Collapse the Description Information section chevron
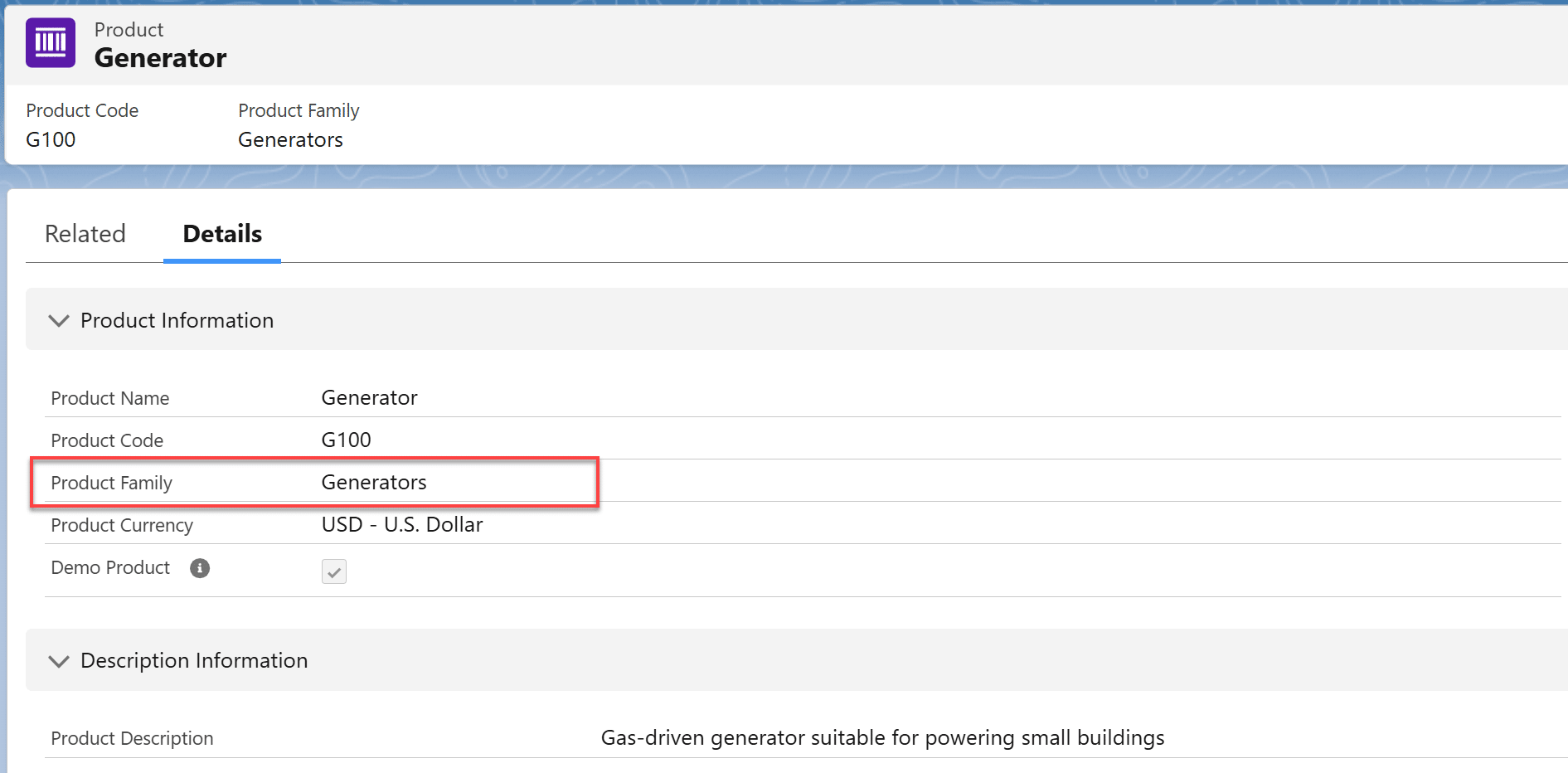 coord(59,661)
